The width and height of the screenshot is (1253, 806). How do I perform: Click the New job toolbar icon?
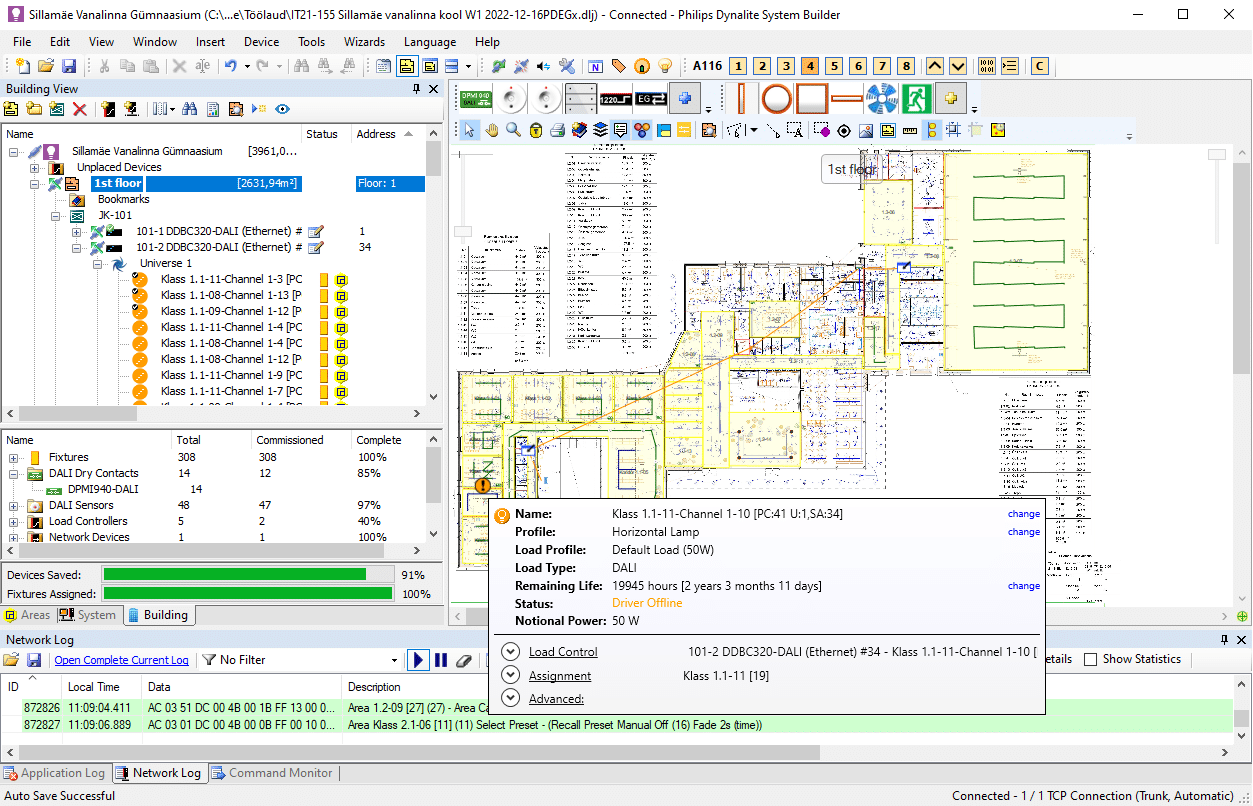23,66
